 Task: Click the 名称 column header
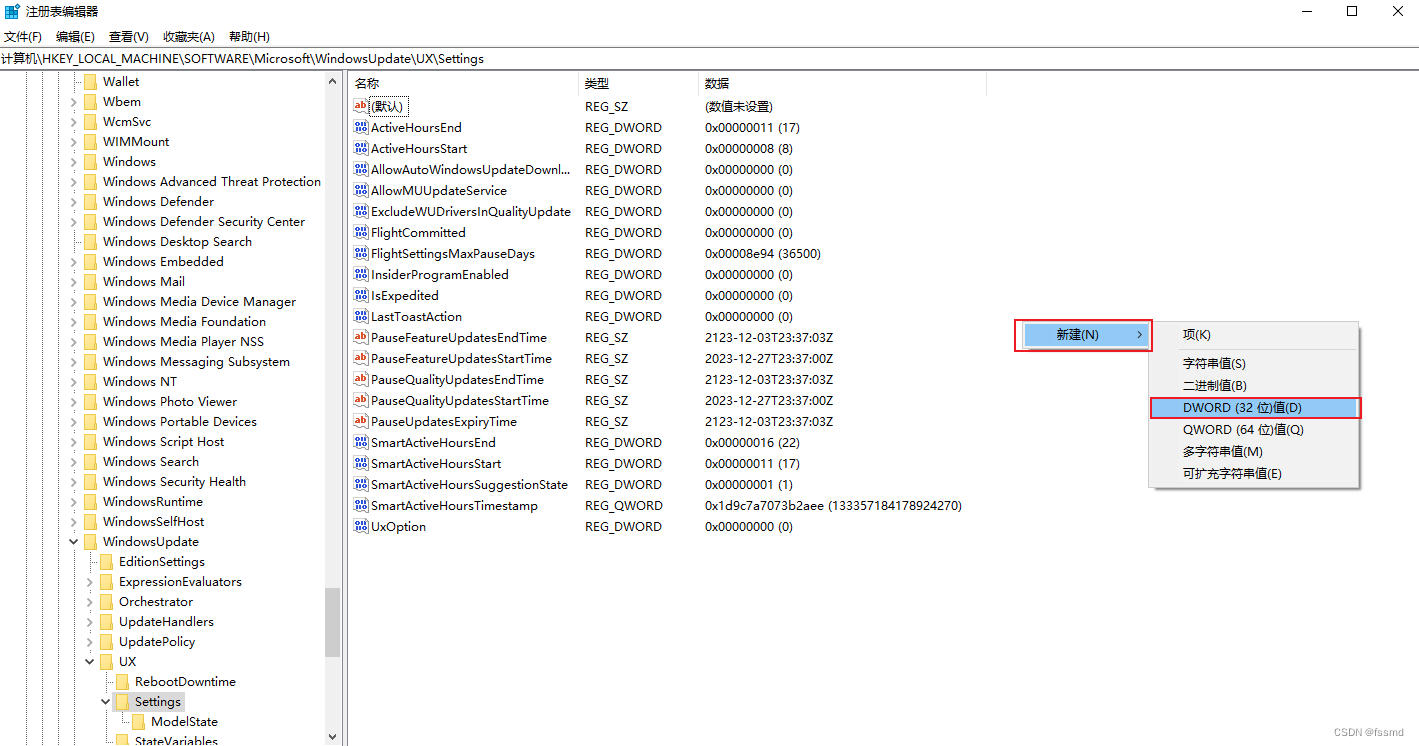point(366,83)
